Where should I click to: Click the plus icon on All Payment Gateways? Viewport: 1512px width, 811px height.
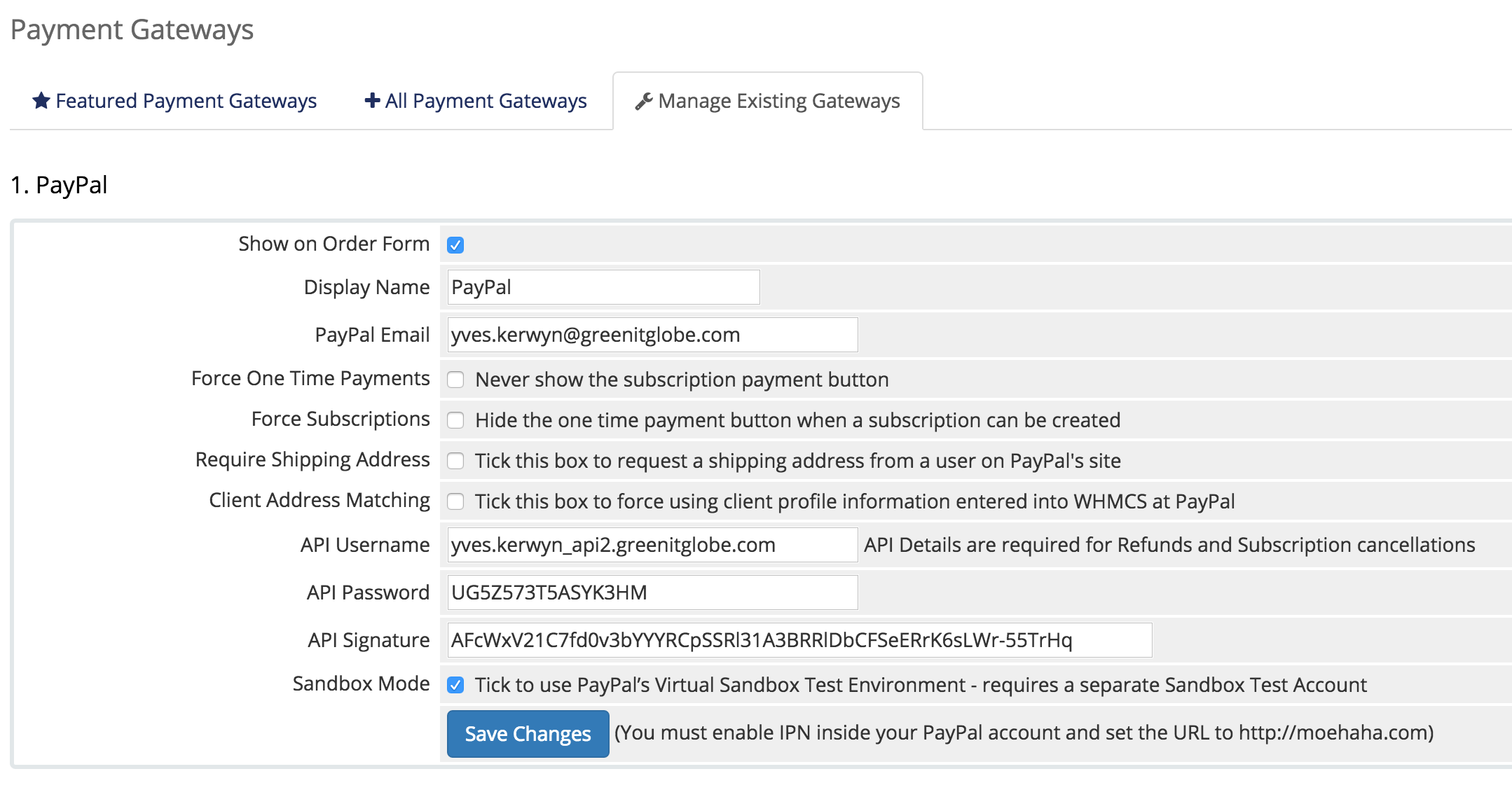[372, 101]
